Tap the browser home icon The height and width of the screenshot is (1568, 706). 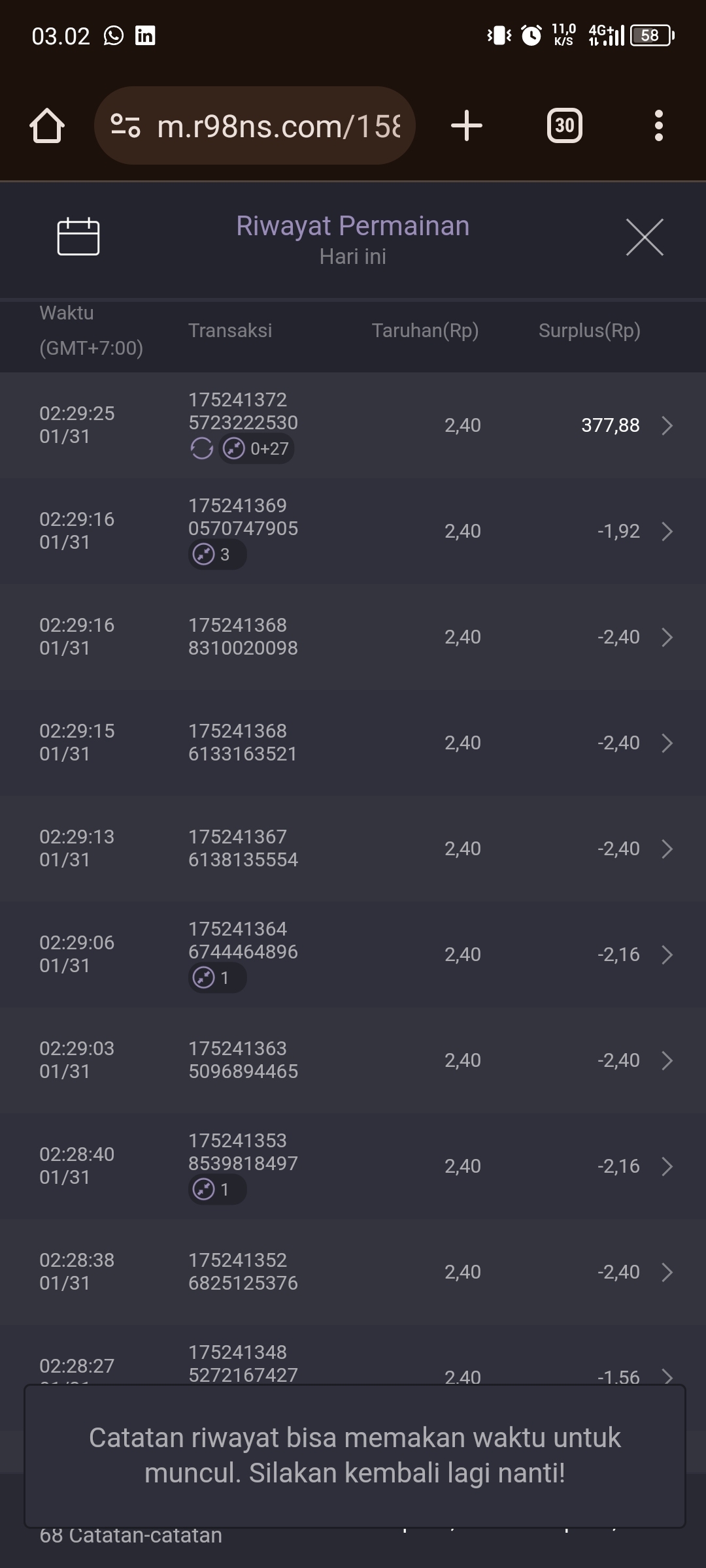point(47,125)
